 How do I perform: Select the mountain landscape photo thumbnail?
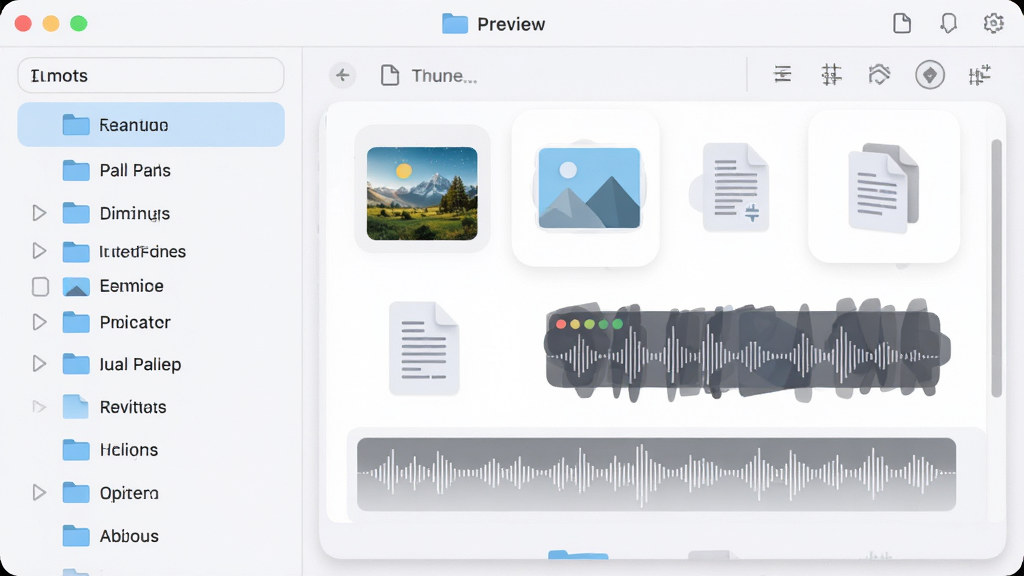tap(422, 193)
